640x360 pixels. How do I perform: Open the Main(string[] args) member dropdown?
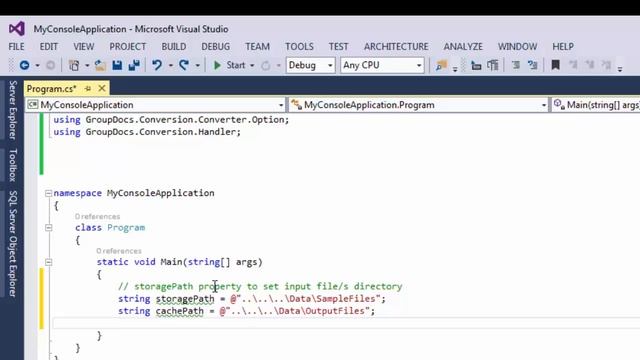(596, 105)
